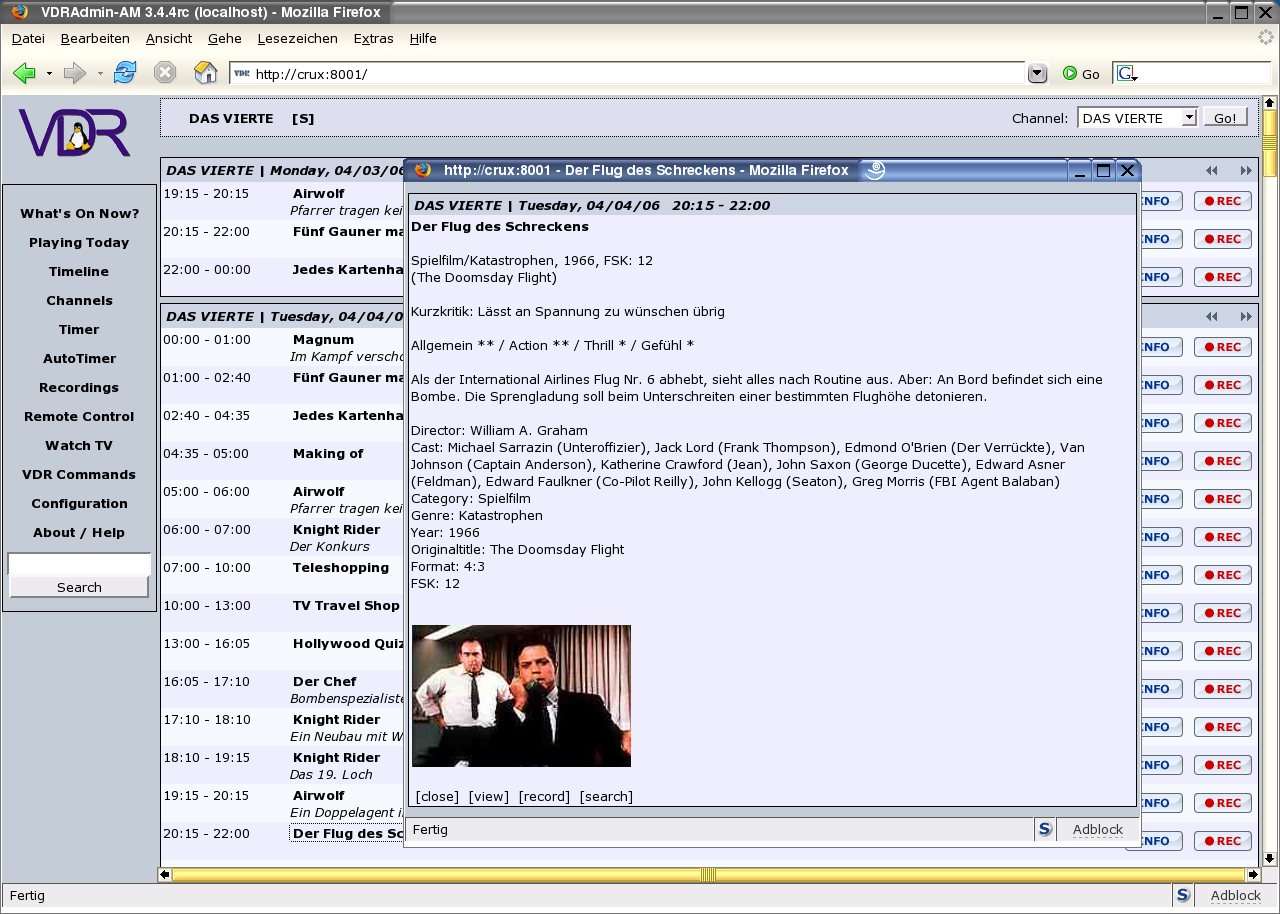This screenshot has width=1280, height=914.
Task: Click the browser Back arrow icon
Action: click(x=25, y=73)
